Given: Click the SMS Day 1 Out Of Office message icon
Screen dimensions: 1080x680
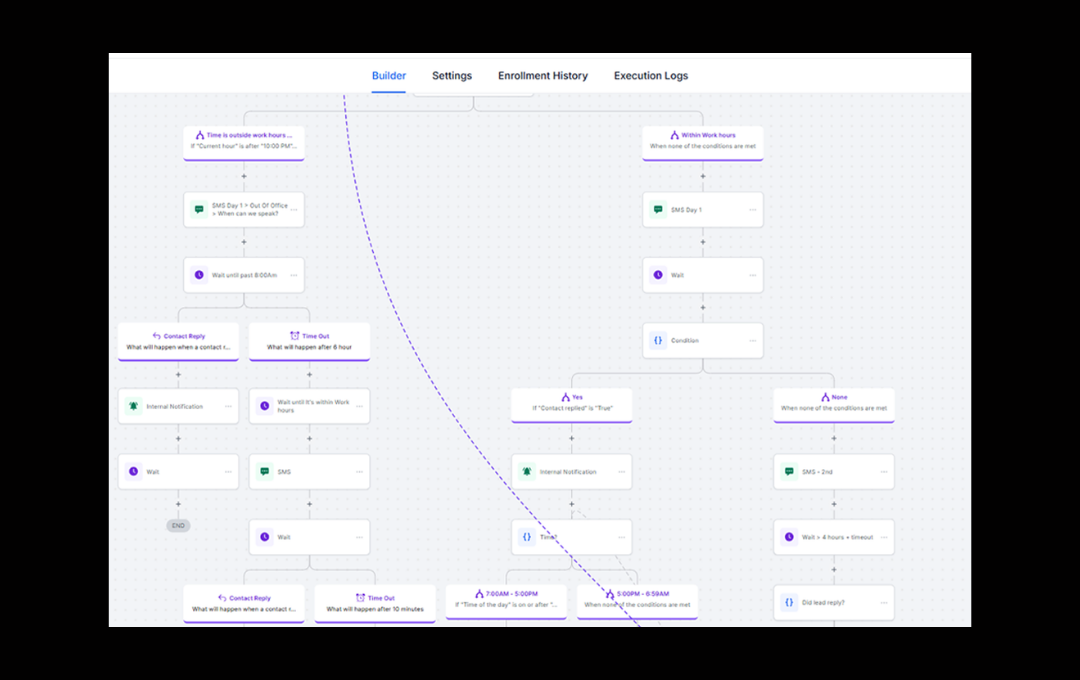Looking at the screenshot, I should 199,210.
